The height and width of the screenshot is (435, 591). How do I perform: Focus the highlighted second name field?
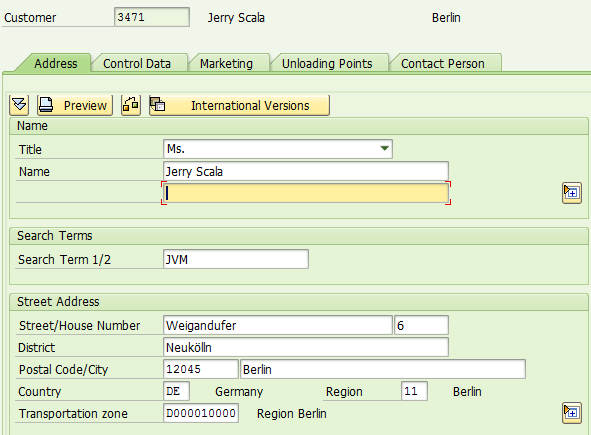pos(306,193)
